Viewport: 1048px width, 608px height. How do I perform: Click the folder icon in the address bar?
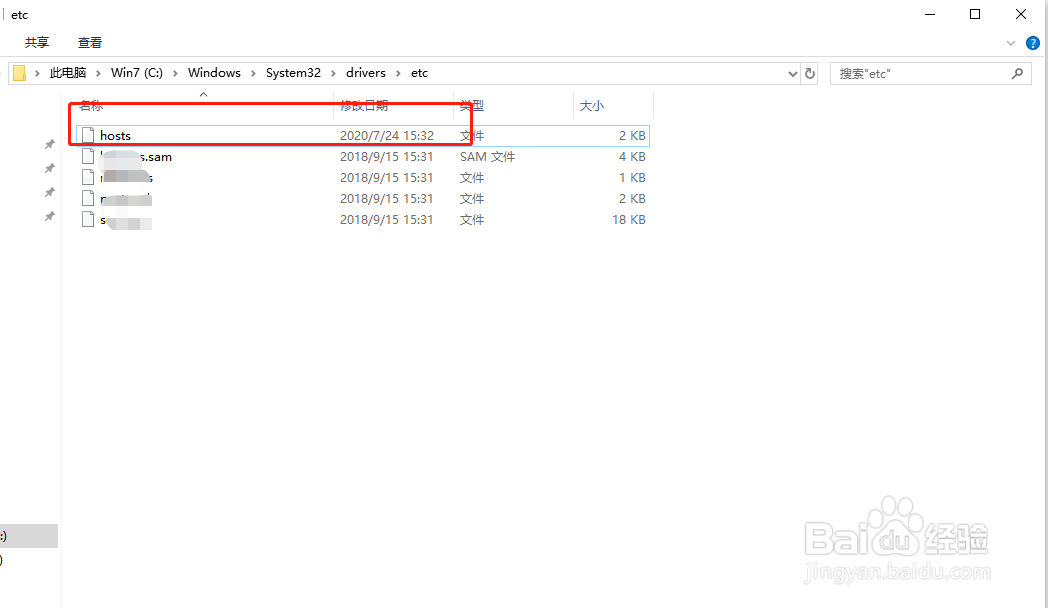[x=19, y=73]
